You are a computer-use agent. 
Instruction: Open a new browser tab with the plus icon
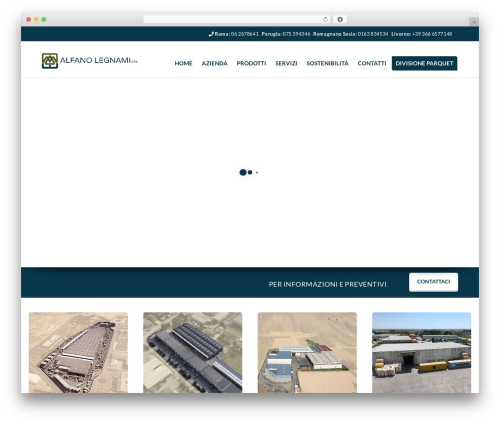[474, 22]
